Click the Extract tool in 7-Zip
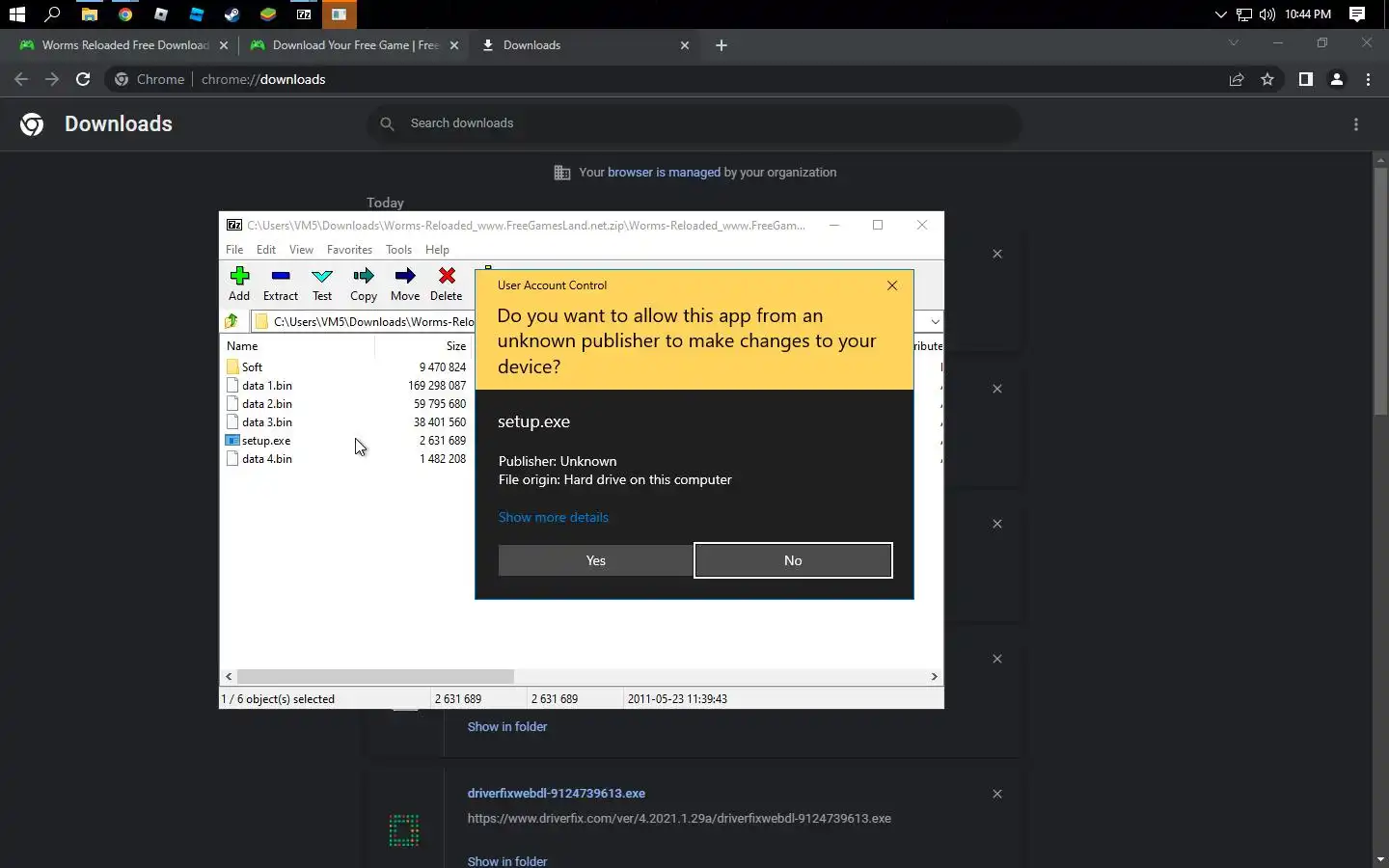Viewport: 1389px width, 868px height. [281, 284]
